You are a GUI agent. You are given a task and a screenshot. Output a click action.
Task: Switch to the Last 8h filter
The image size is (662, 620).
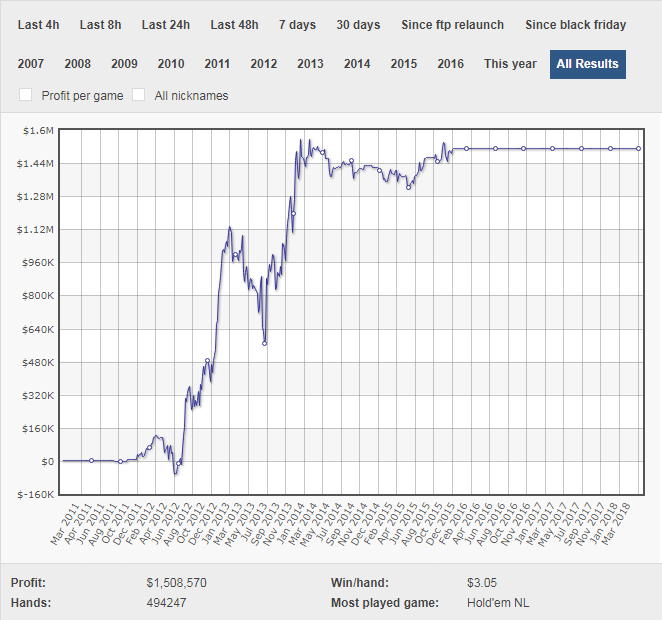point(100,25)
